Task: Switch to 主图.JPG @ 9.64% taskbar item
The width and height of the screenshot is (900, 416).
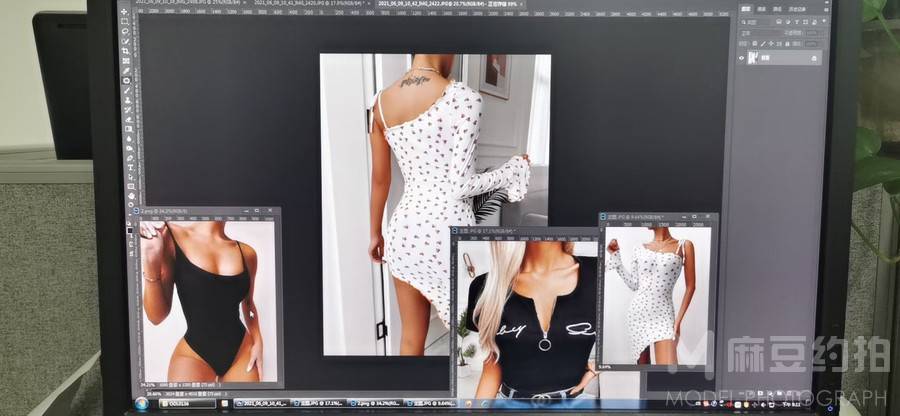Action: [432, 403]
